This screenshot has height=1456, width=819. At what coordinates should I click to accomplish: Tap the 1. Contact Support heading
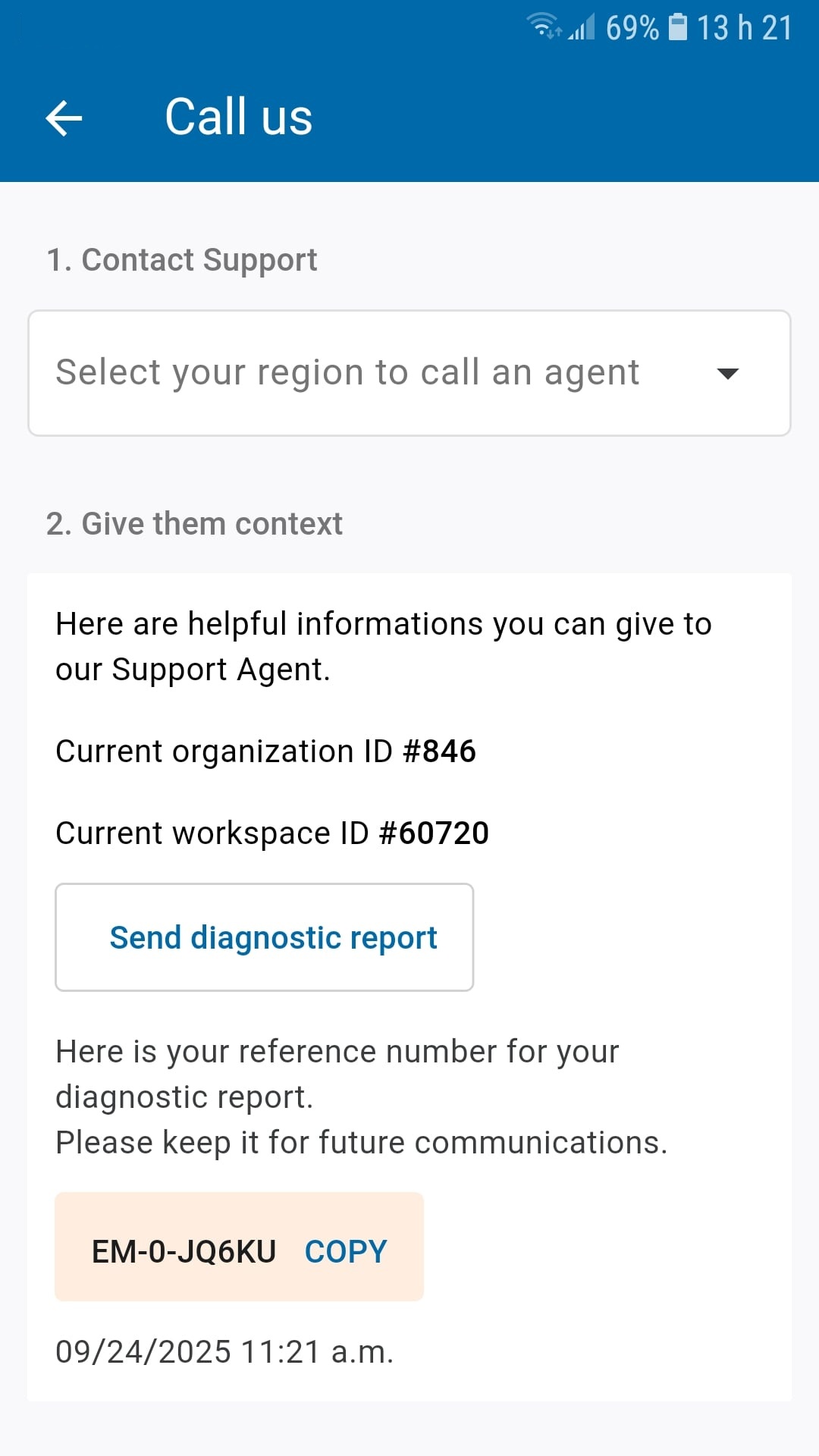tap(181, 260)
